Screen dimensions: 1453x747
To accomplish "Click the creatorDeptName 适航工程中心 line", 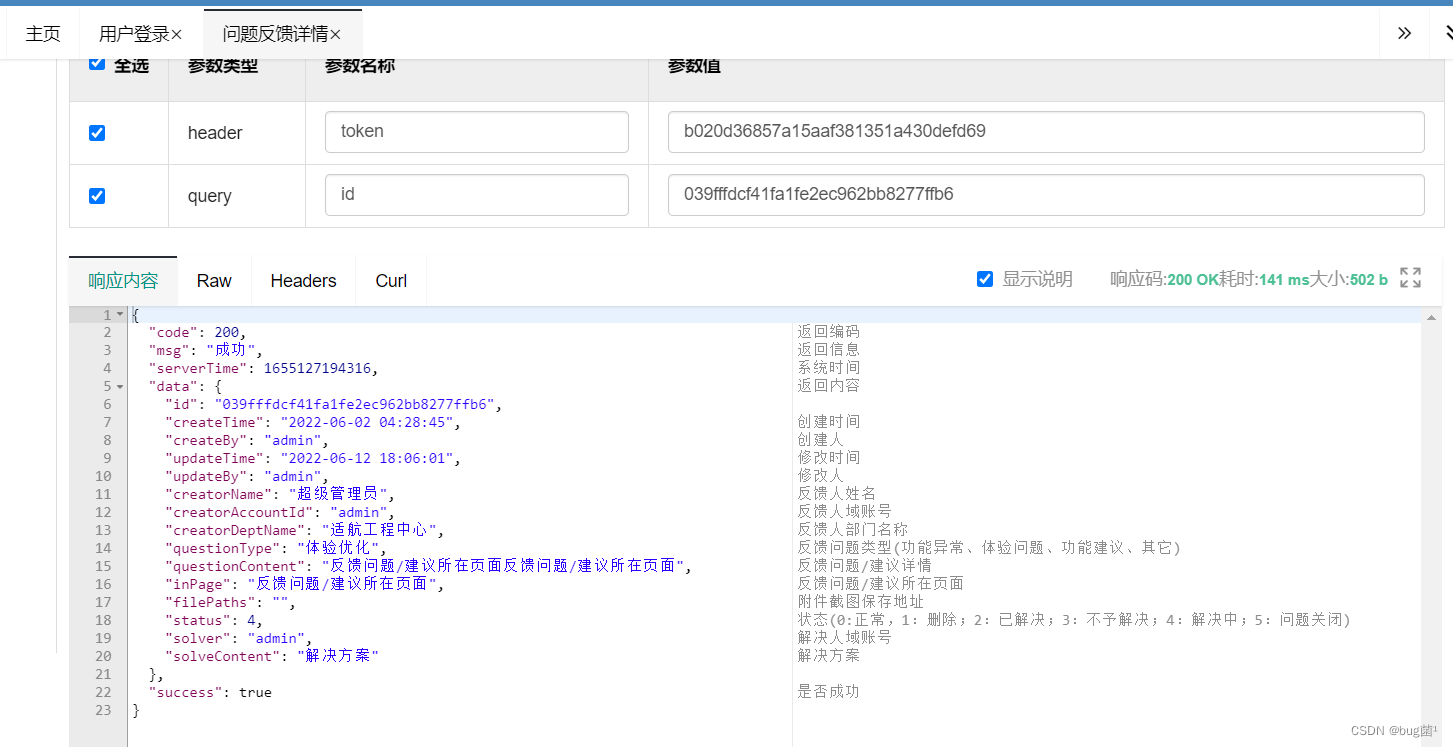I will pos(305,531).
